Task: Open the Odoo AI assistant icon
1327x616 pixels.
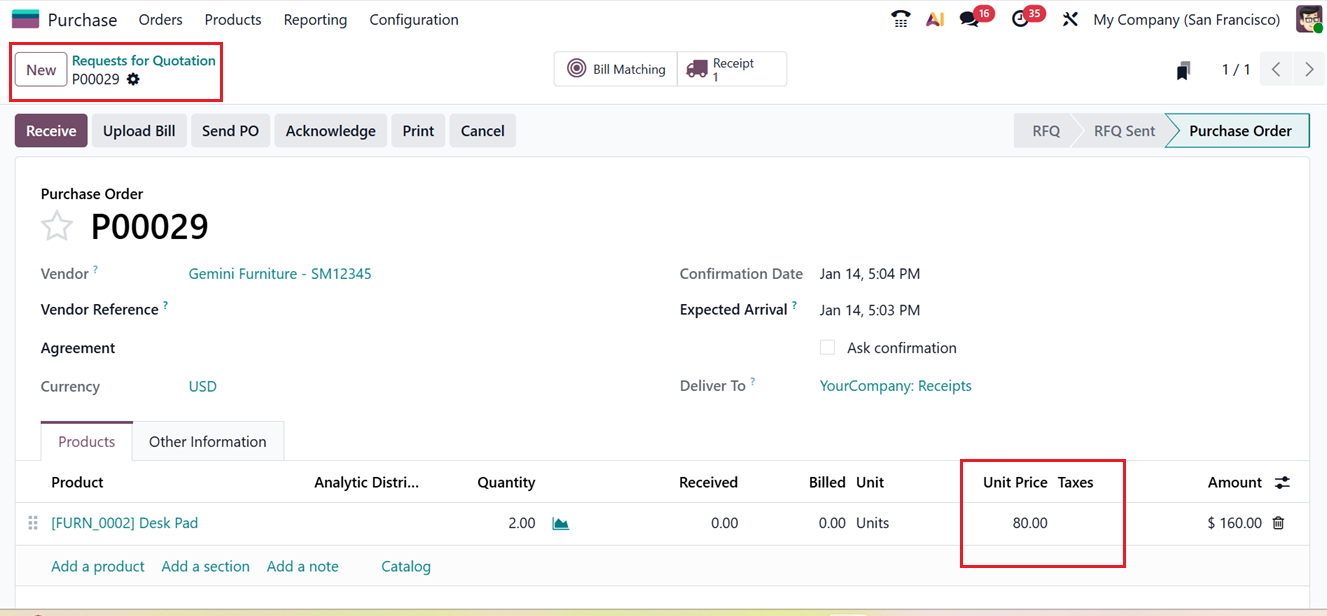Action: click(934, 18)
